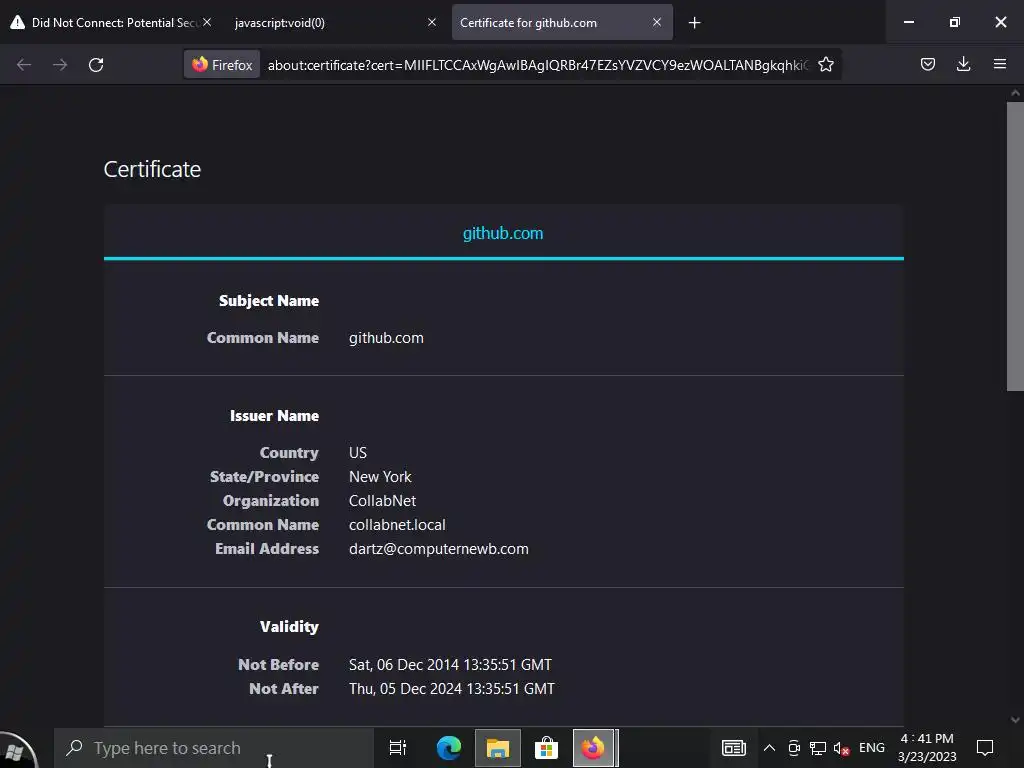Open the Downloads panel

pyautogui.click(x=963, y=65)
